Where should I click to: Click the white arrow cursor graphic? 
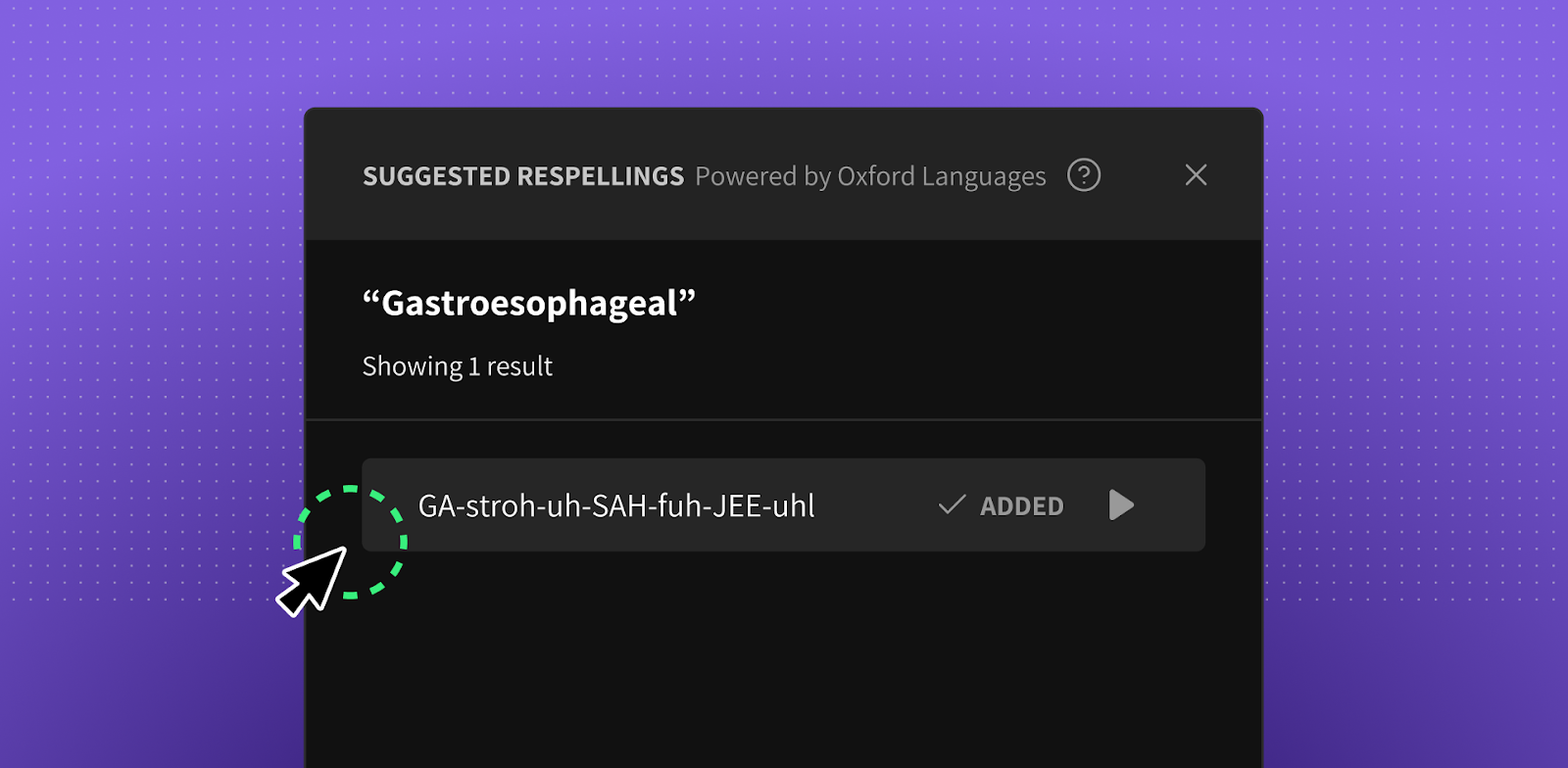pyautogui.click(x=313, y=581)
